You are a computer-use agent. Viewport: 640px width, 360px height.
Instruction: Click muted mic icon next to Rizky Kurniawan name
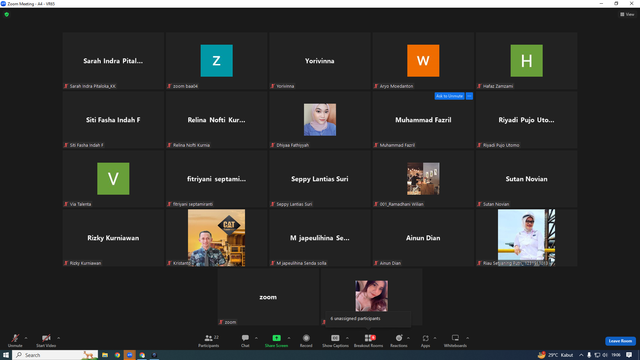coord(66,263)
